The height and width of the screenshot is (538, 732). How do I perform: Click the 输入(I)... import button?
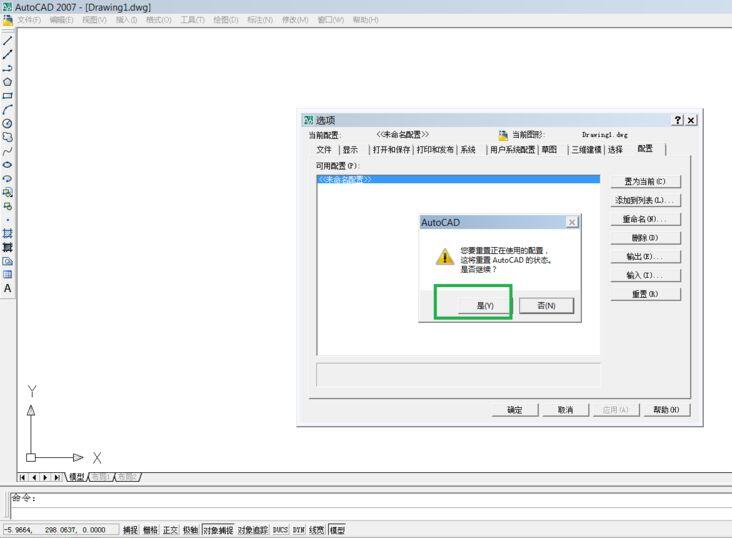coord(645,276)
